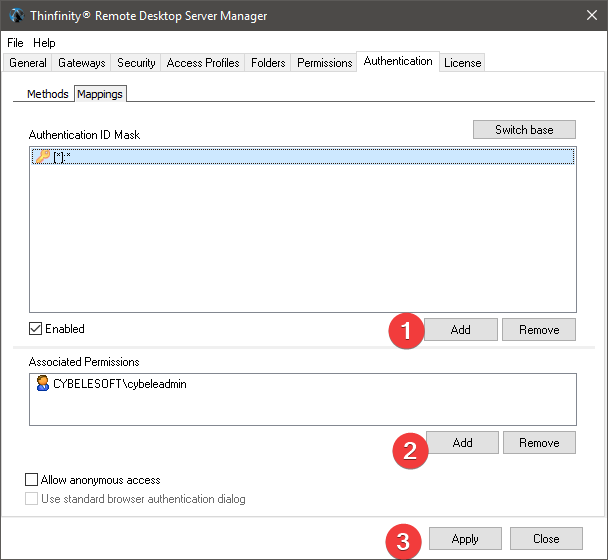Add a new Authentication ID Mask
The height and width of the screenshot is (560, 608).
(x=460, y=330)
